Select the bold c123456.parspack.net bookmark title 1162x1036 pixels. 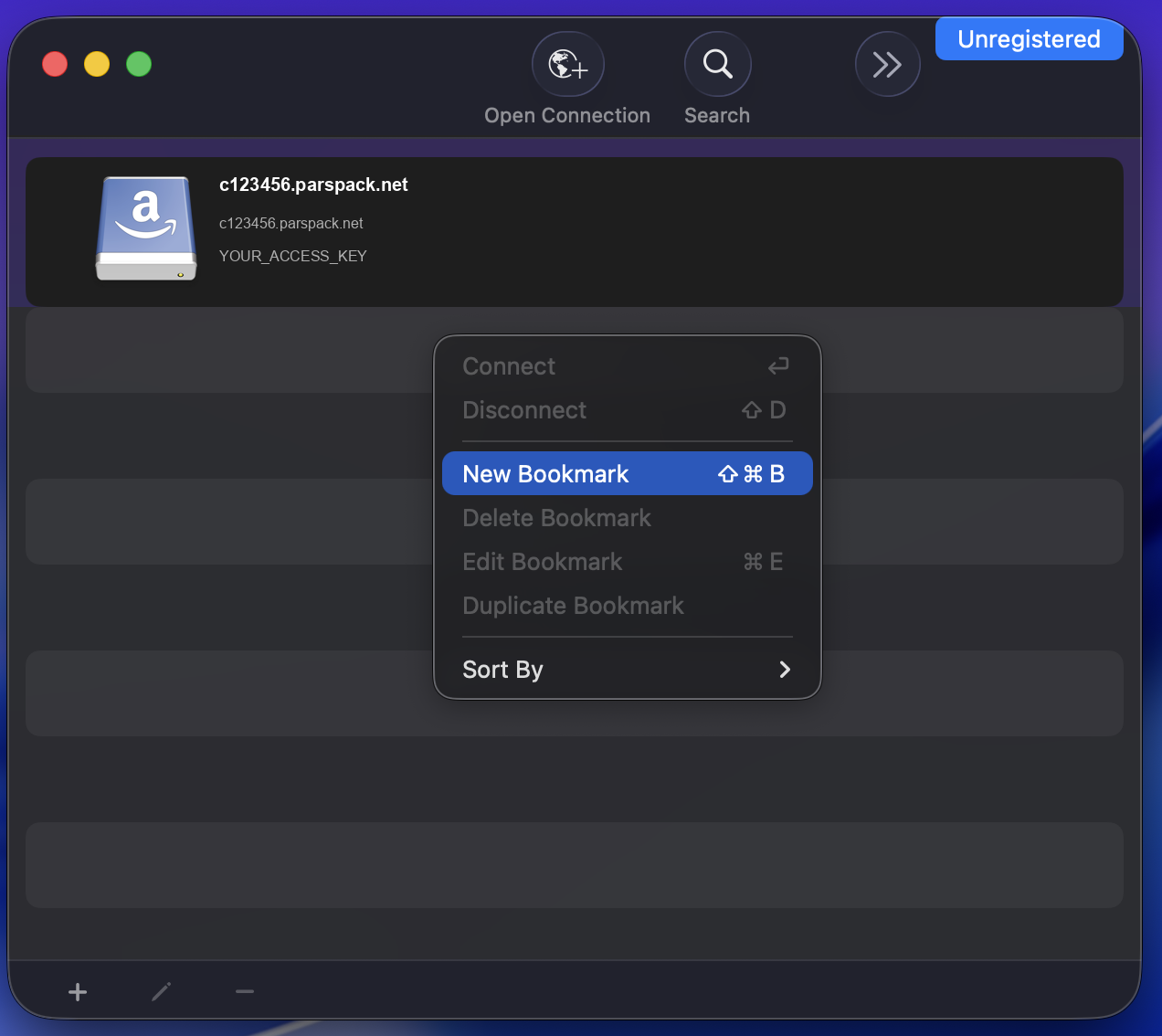click(313, 185)
